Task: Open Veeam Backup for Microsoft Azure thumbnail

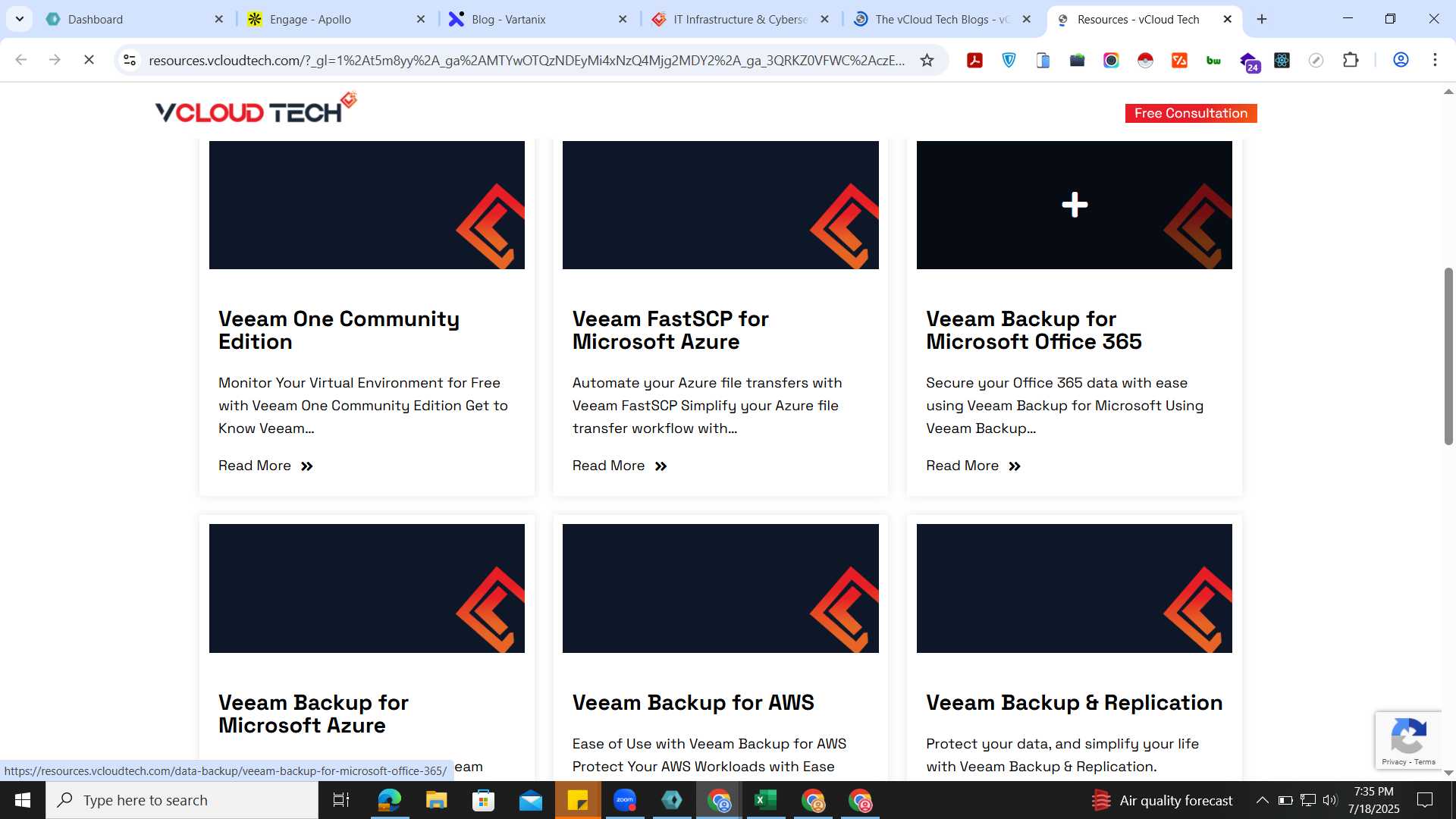Action: [366, 588]
